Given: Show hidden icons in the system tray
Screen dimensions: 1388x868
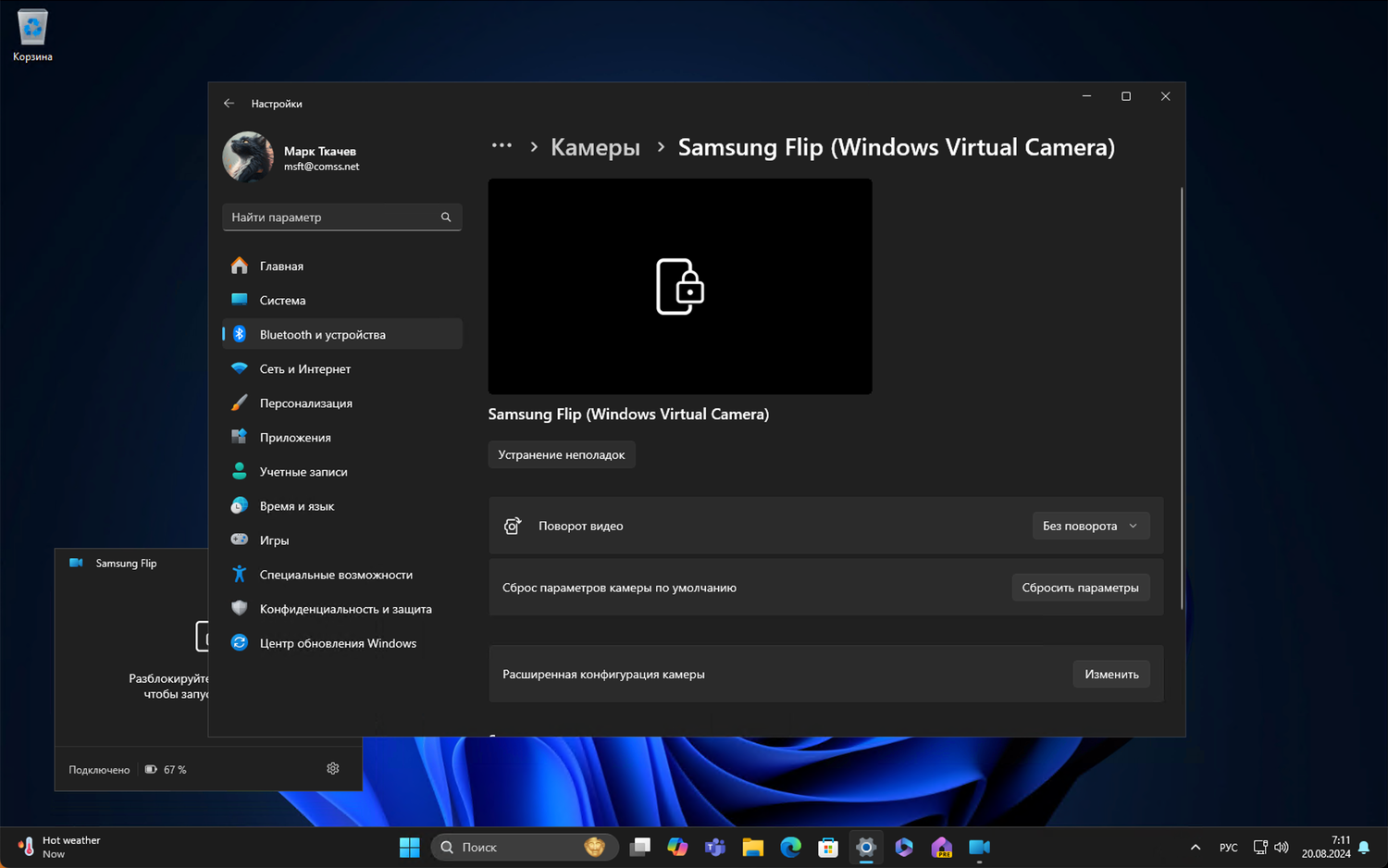Looking at the screenshot, I should [x=1196, y=848].
